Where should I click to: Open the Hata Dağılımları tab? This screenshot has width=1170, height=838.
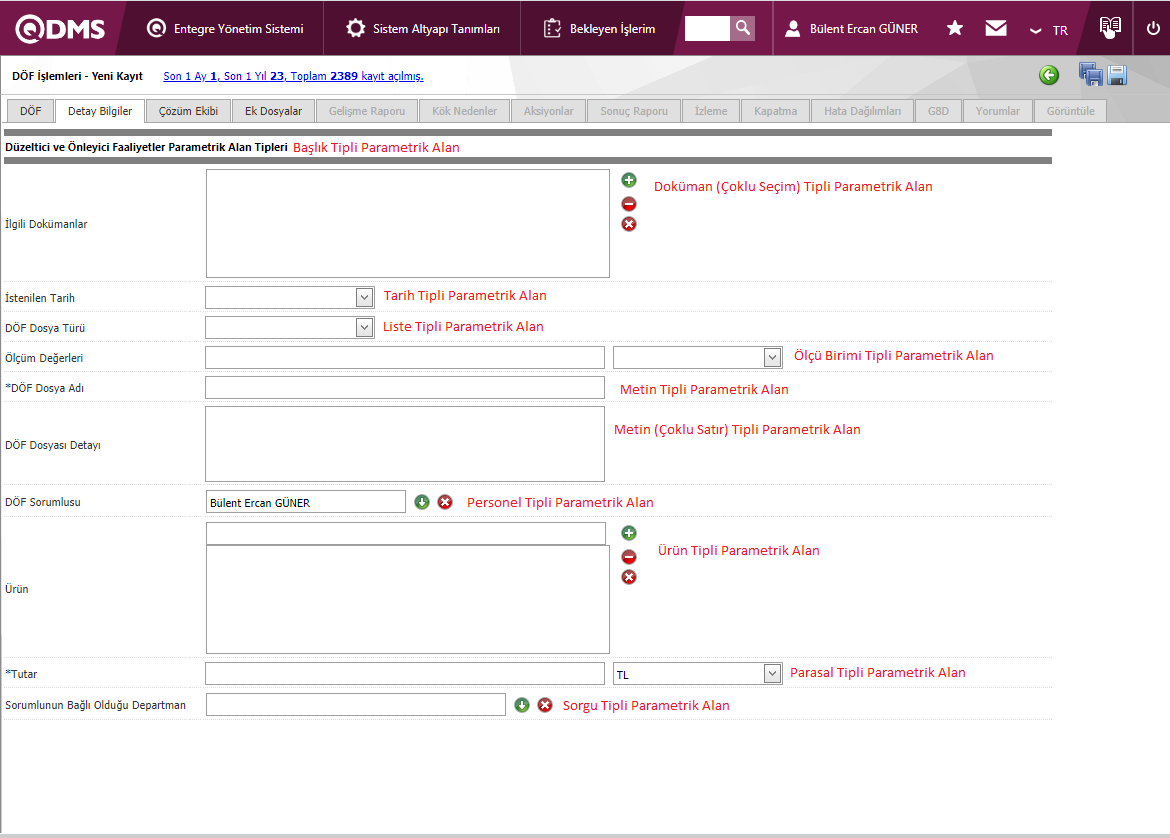click(x=862, y=111)
